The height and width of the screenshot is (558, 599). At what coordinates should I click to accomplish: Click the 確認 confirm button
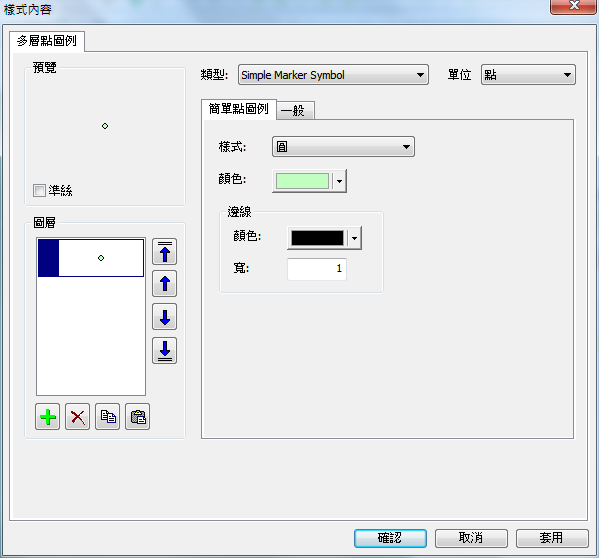[x=390, y=538]
